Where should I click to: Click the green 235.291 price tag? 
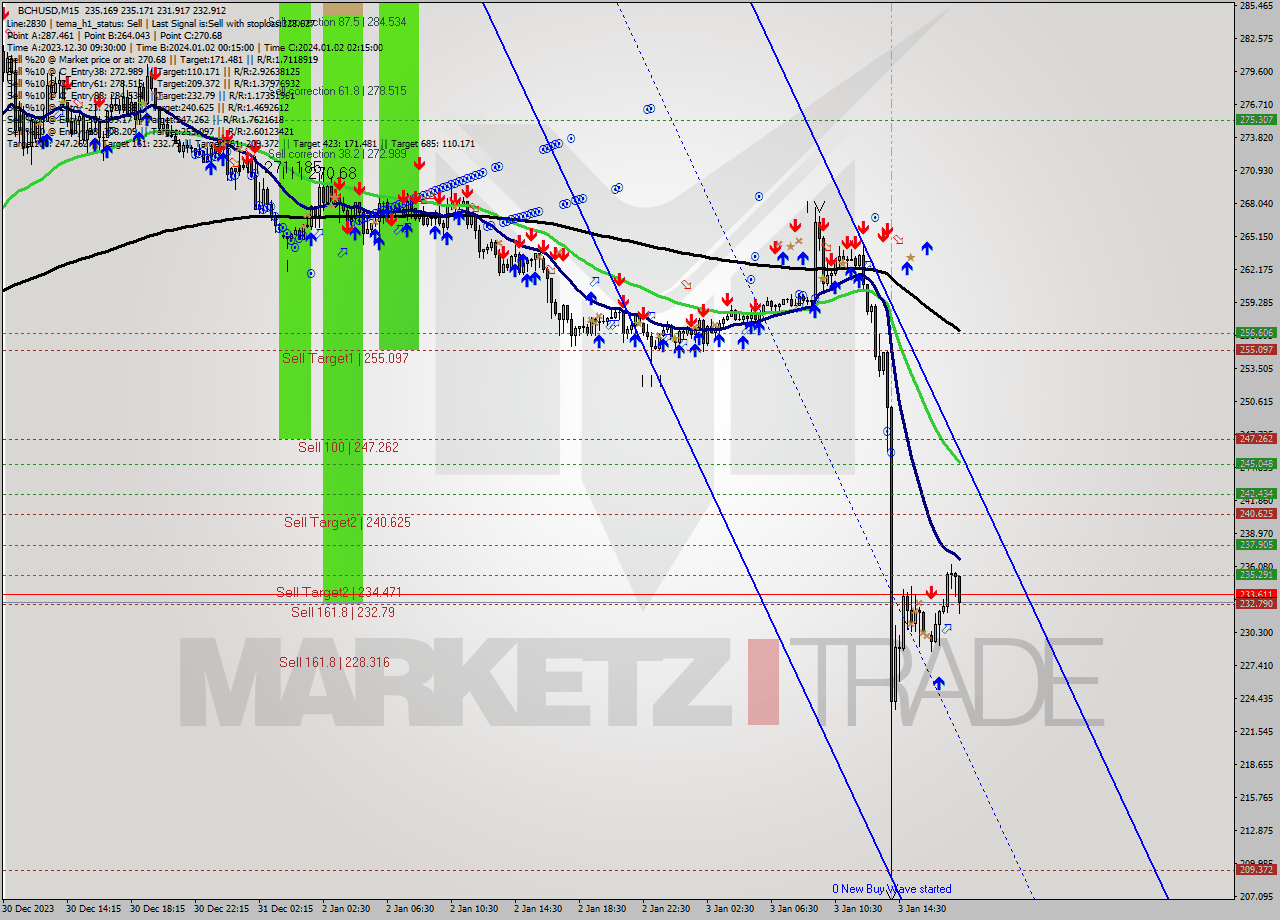point(1256,575)
